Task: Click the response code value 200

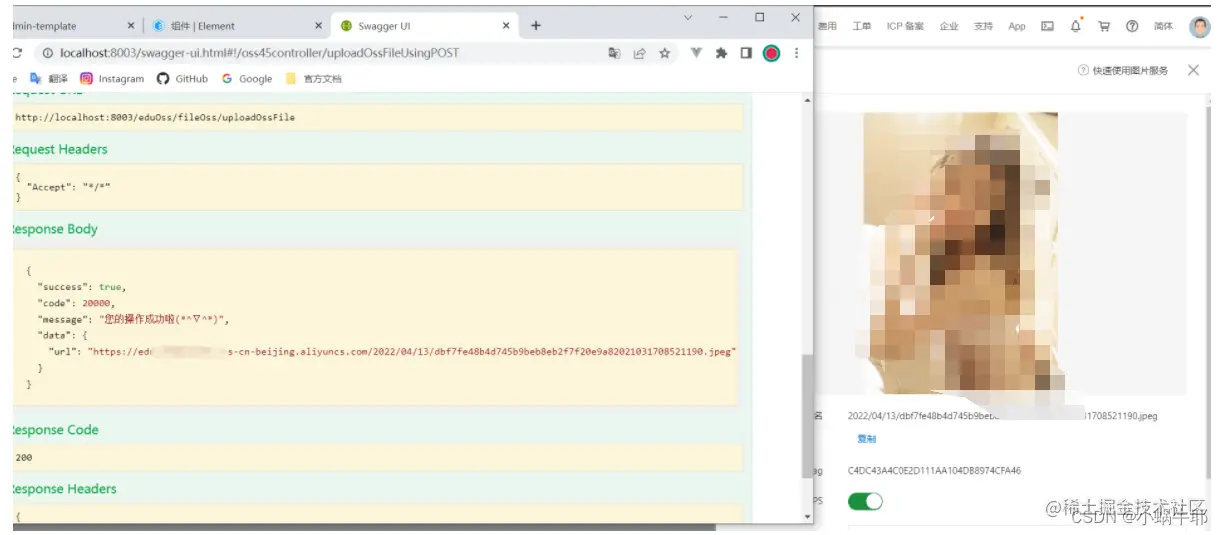Action: (24, 457)
